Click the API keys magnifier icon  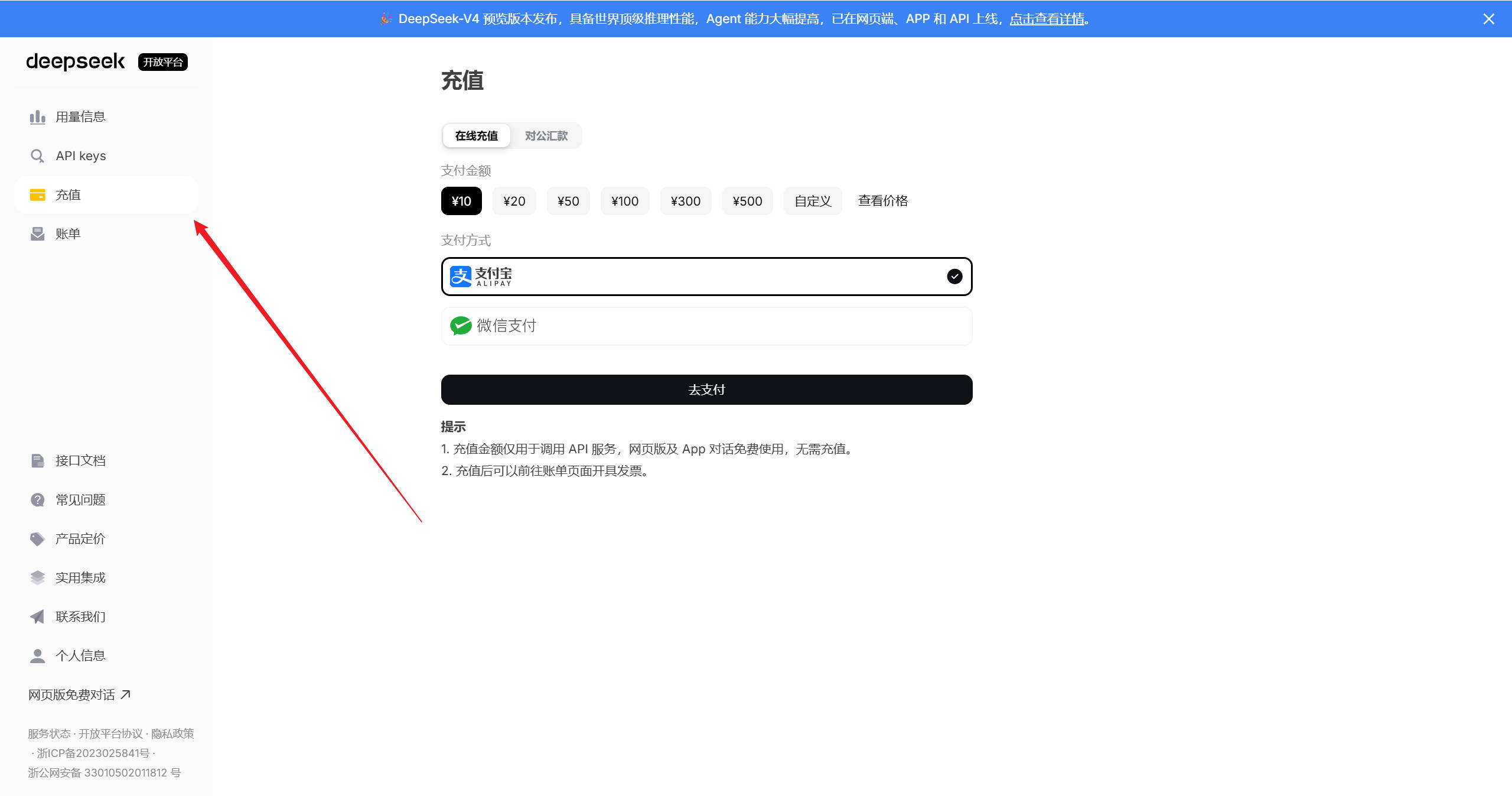37,156
